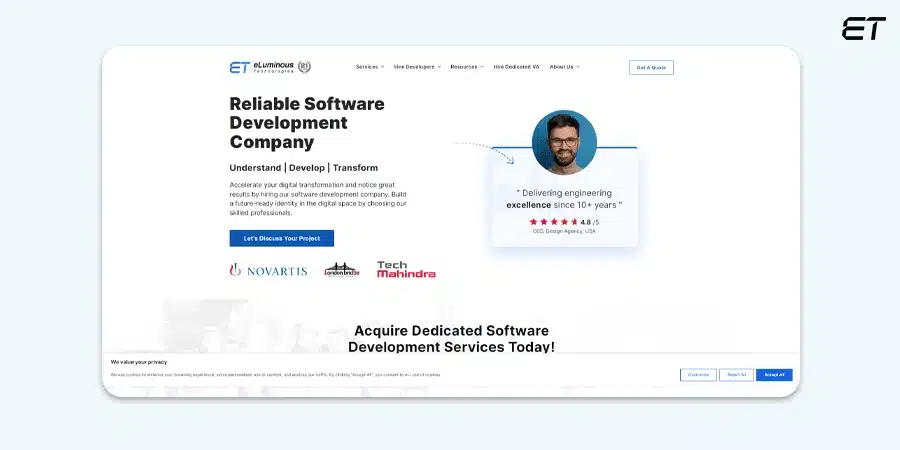Click Let's Discuss Your Project button
900x450 pixels.
[281, 239]
